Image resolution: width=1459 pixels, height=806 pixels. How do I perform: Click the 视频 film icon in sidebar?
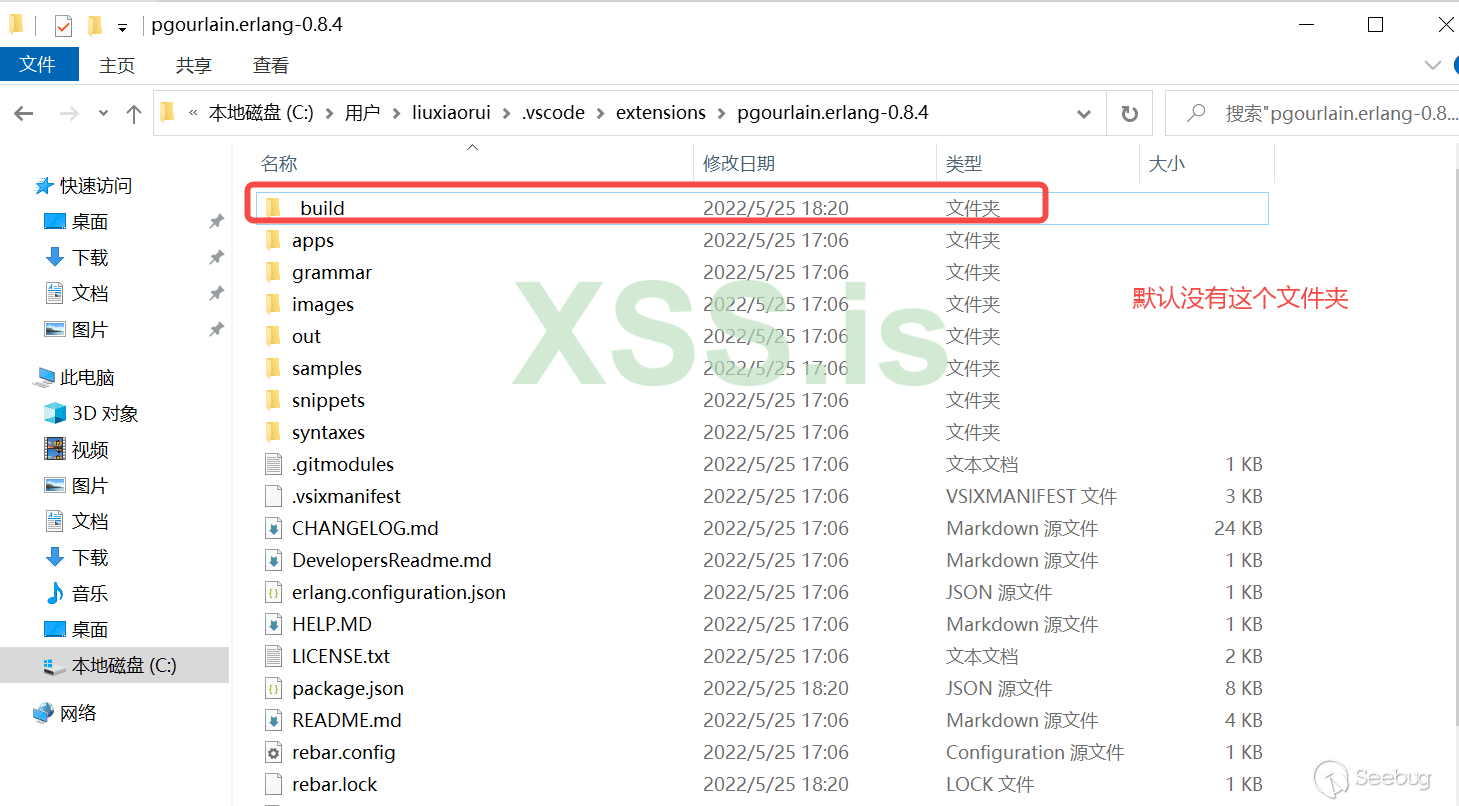[55, 450]
